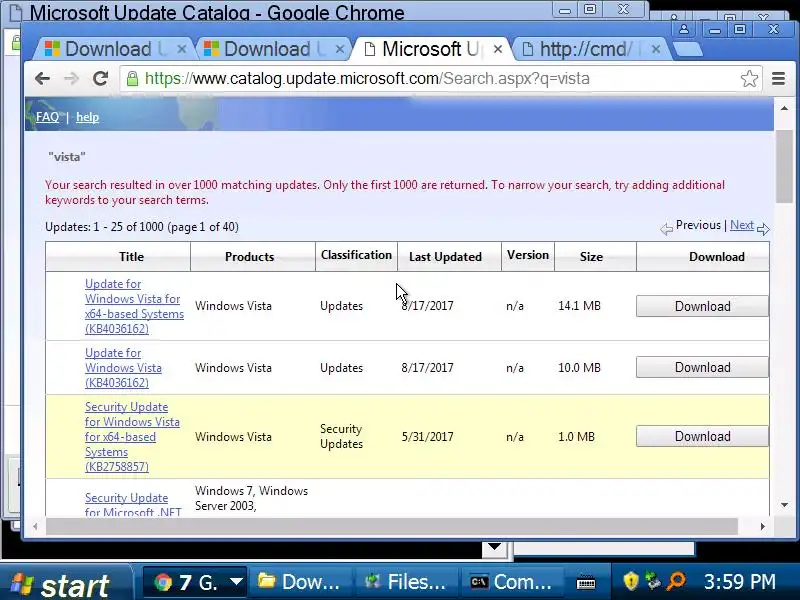Open Update for Windows Vista x64 KB4036162 link
800x600 pixels.
(134, 306)
